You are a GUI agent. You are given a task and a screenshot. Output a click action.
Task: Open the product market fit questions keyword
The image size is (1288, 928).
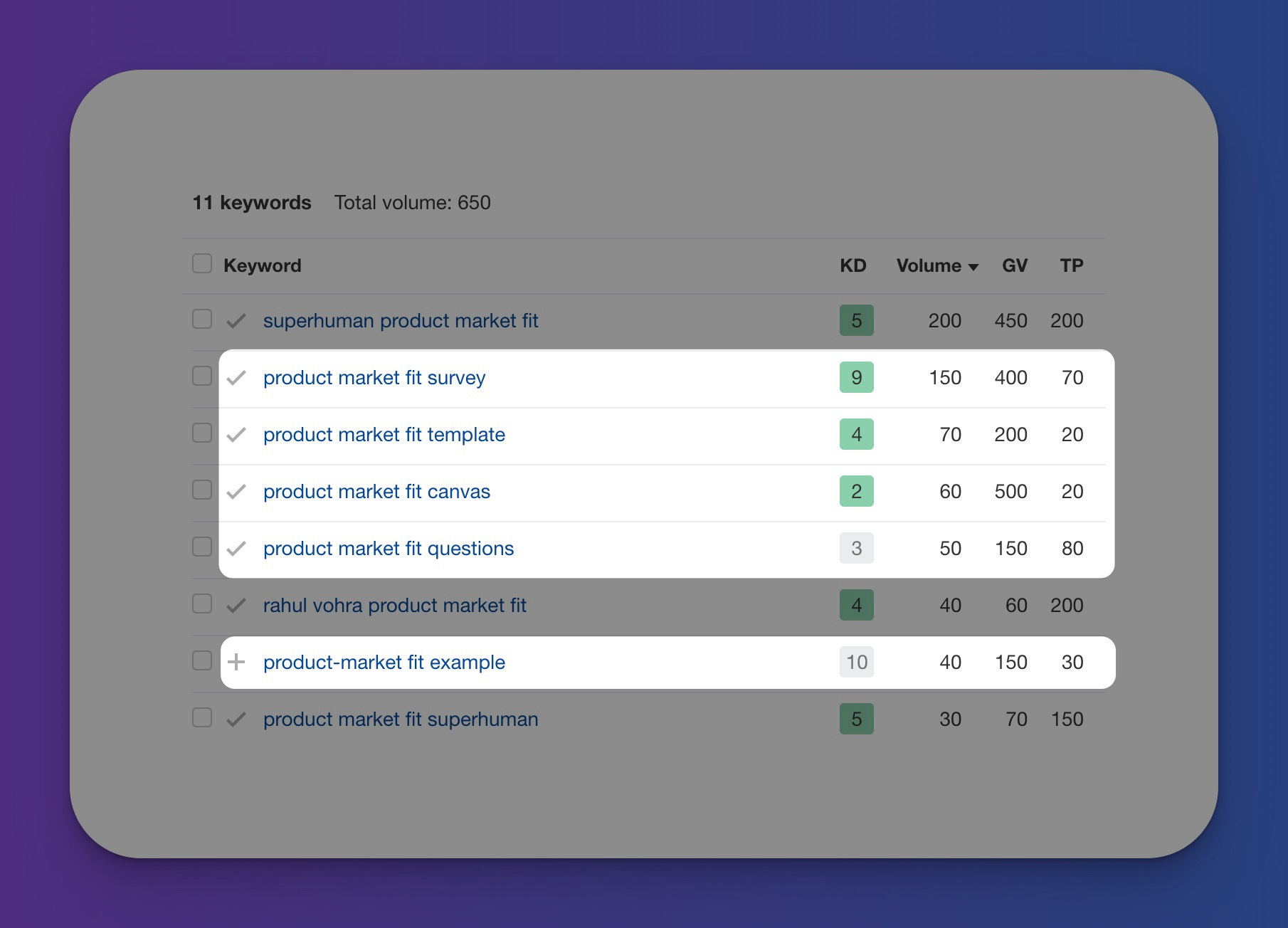pos(389,549)
